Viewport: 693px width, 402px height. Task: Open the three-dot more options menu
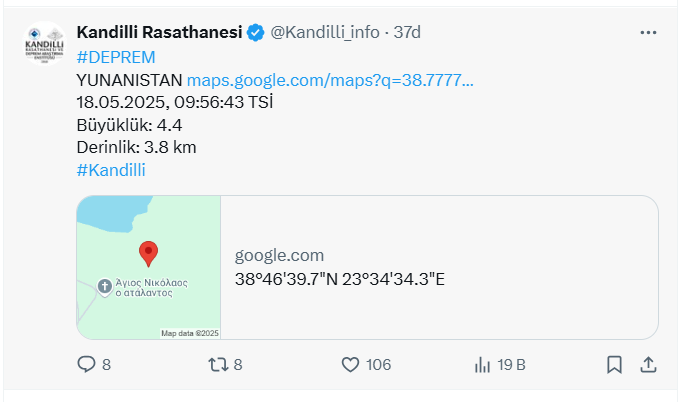(x=648, y=33)
